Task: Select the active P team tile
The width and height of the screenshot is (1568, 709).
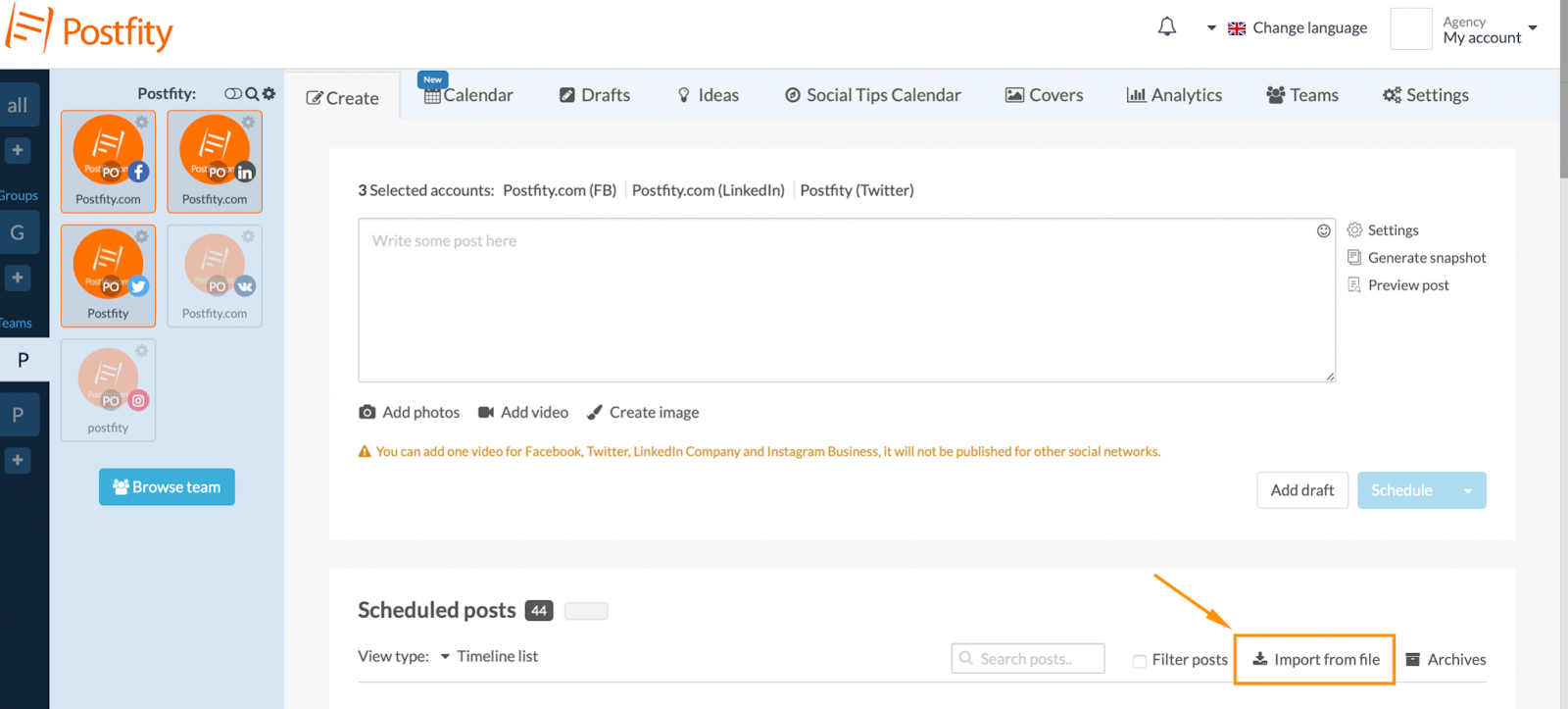Action: pyautogui.click(x=24, y=360)
